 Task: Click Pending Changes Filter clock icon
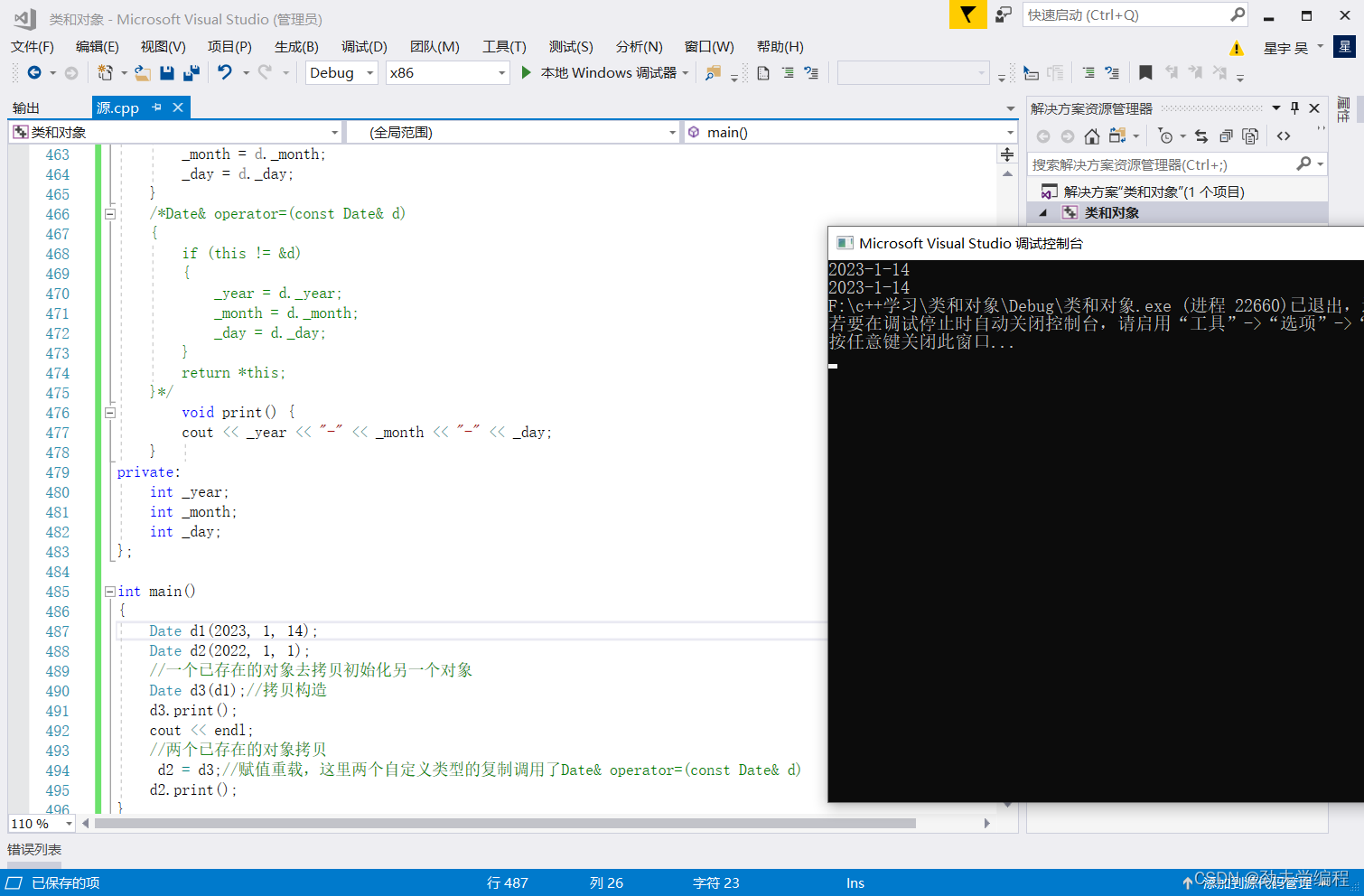click(1165, 136)
